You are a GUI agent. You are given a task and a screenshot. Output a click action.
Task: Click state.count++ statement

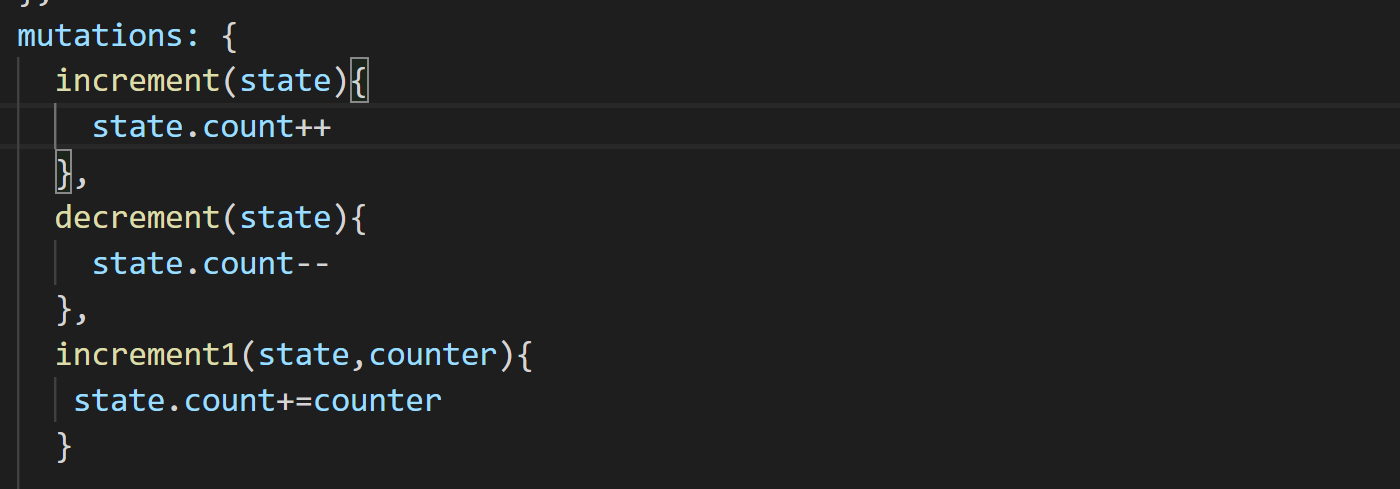pos(211,128)
